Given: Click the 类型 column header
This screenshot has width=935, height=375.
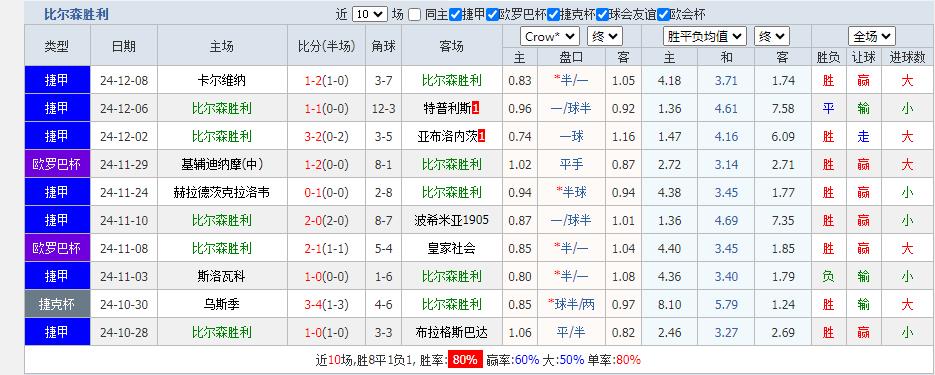Looking at the screenshot, I should (57, 46).
